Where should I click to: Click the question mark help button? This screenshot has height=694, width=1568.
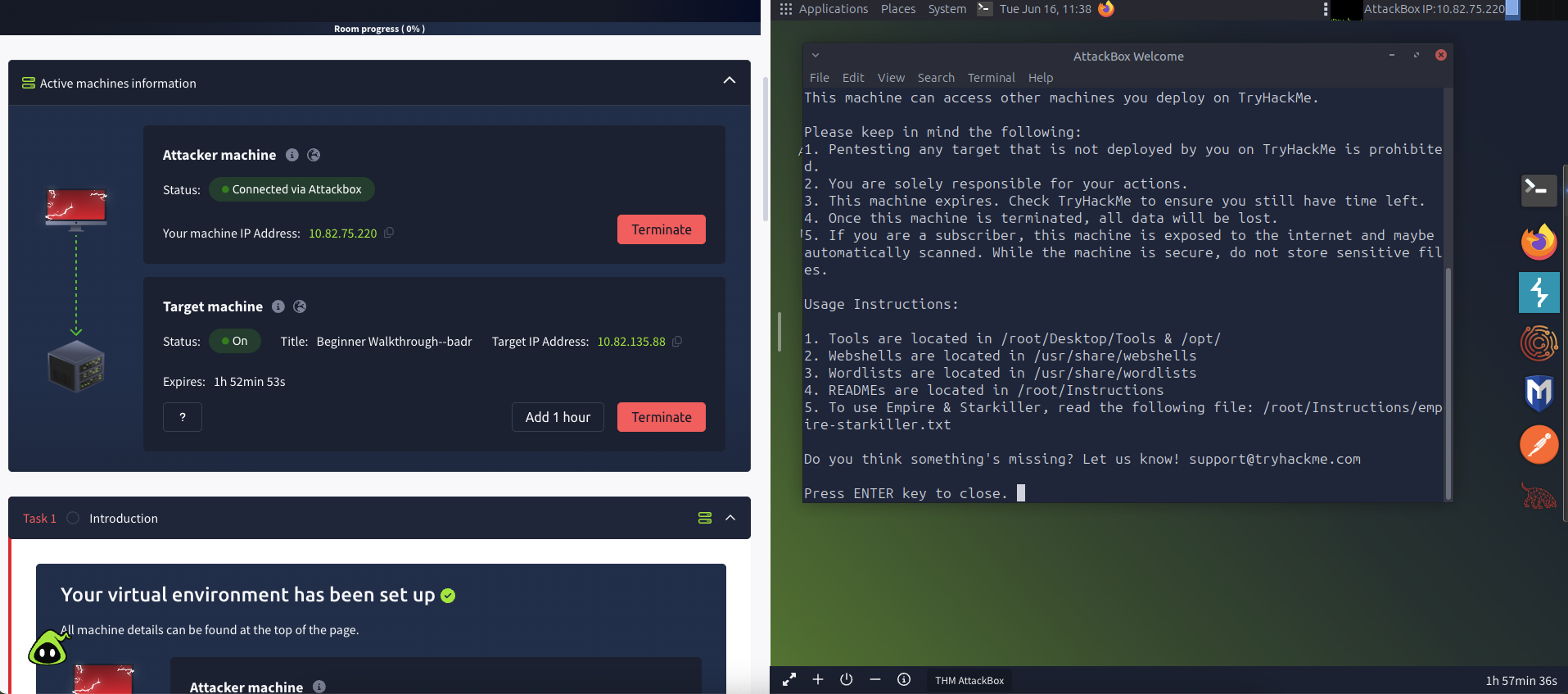click(x=183, y=417)
